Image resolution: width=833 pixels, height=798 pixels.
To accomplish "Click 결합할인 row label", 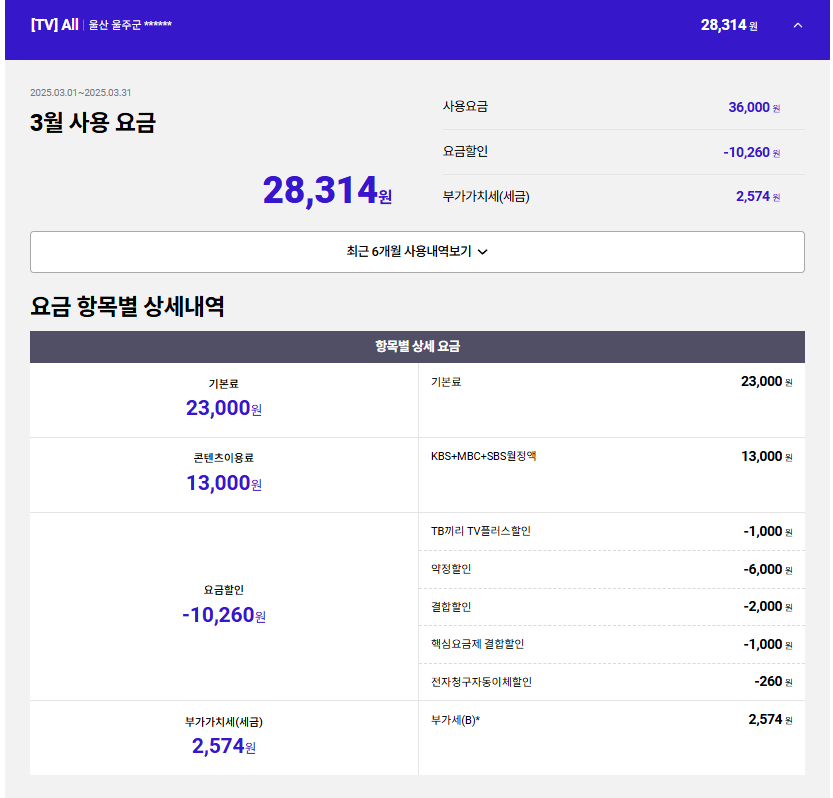I will point(451,607).
